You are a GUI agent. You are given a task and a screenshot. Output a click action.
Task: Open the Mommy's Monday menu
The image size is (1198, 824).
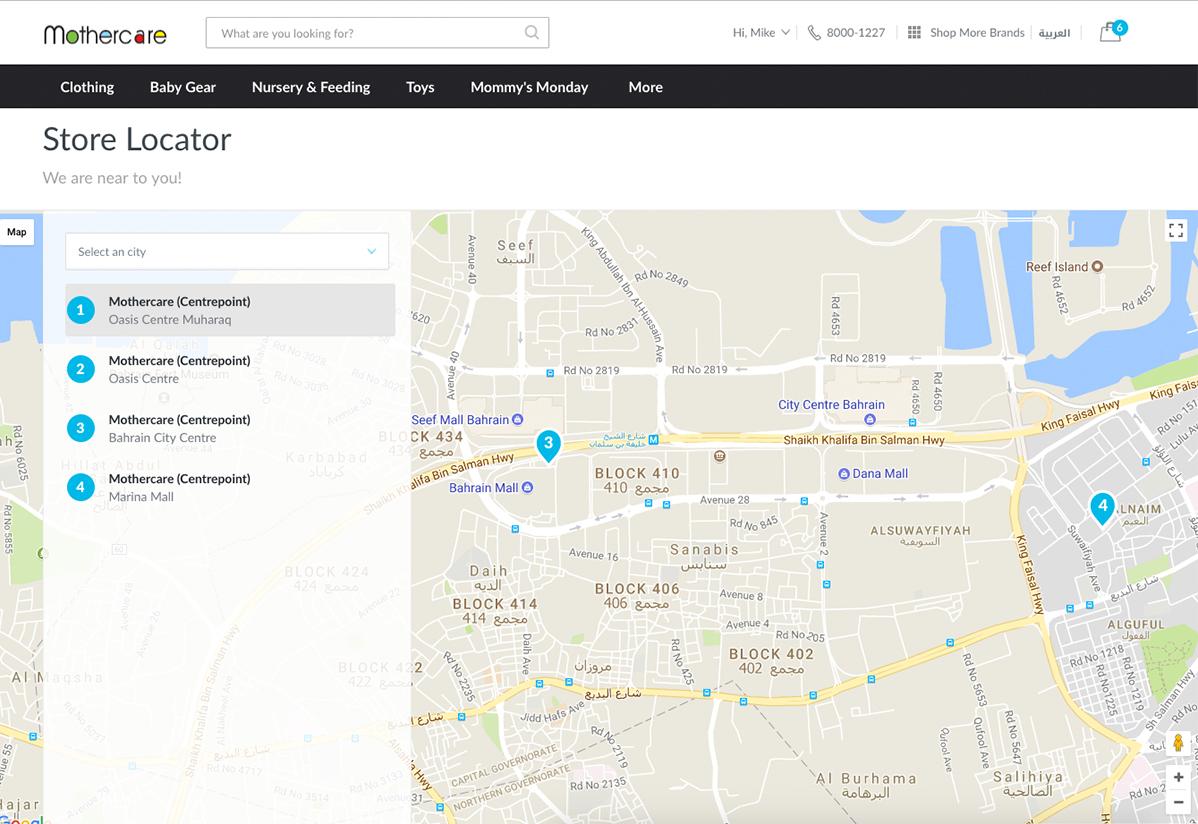[x=529, y=87]
